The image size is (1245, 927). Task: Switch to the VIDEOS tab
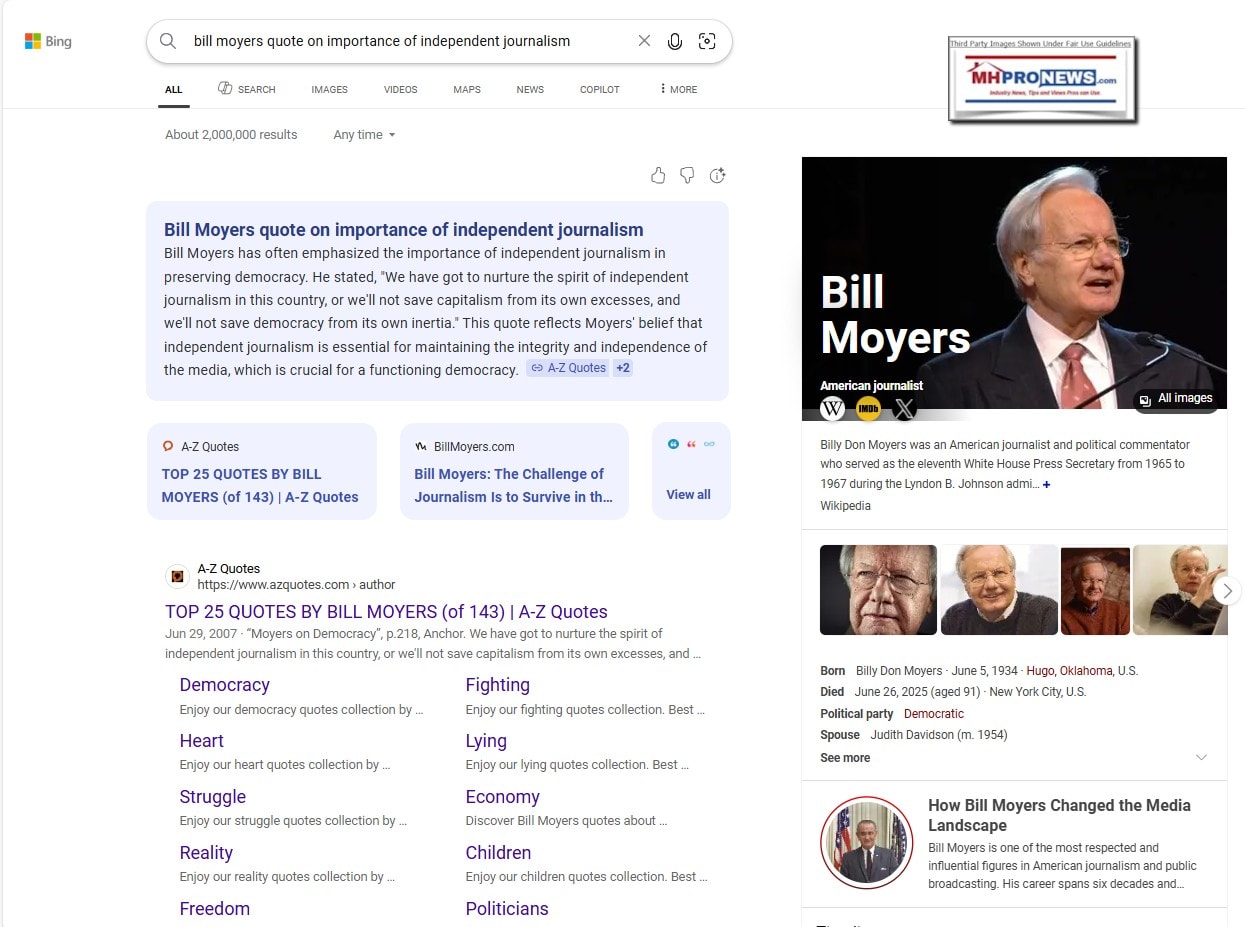[x=401, y=90]
